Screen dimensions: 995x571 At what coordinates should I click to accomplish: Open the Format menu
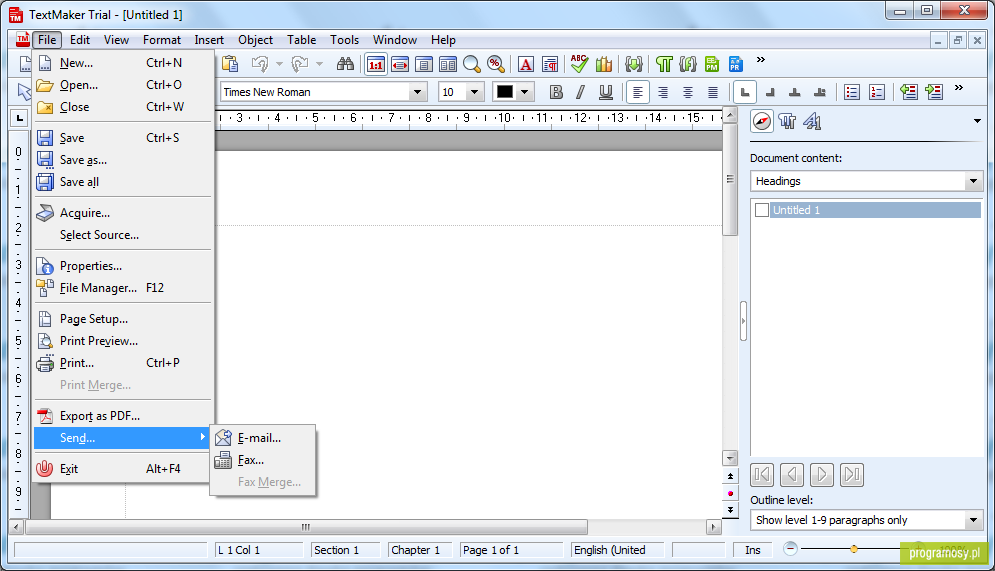[x=162, y=39]
